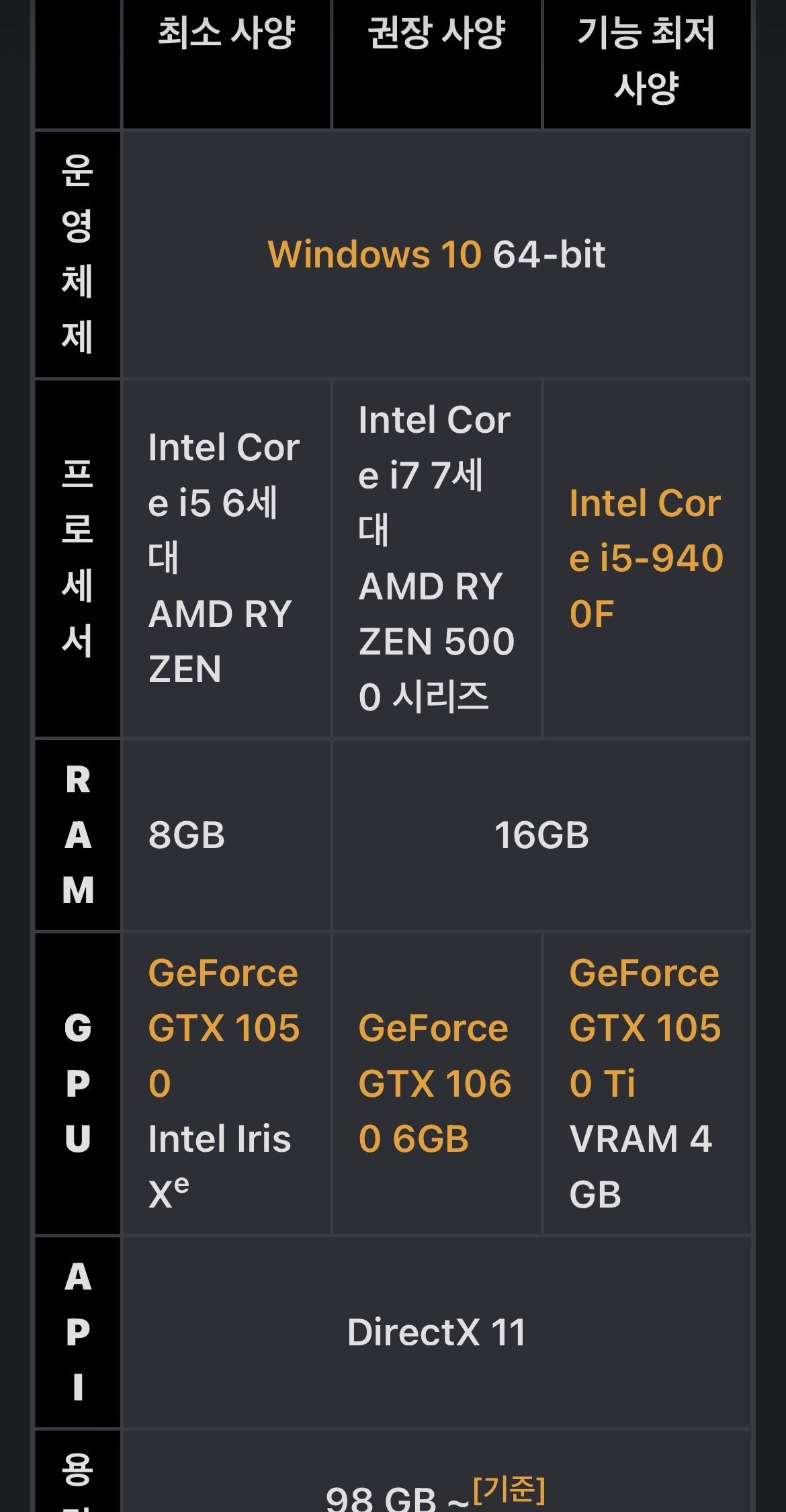Screen dimensions: 786x1512
Task: Select the GPU row header
Action: pos(78,1083)
